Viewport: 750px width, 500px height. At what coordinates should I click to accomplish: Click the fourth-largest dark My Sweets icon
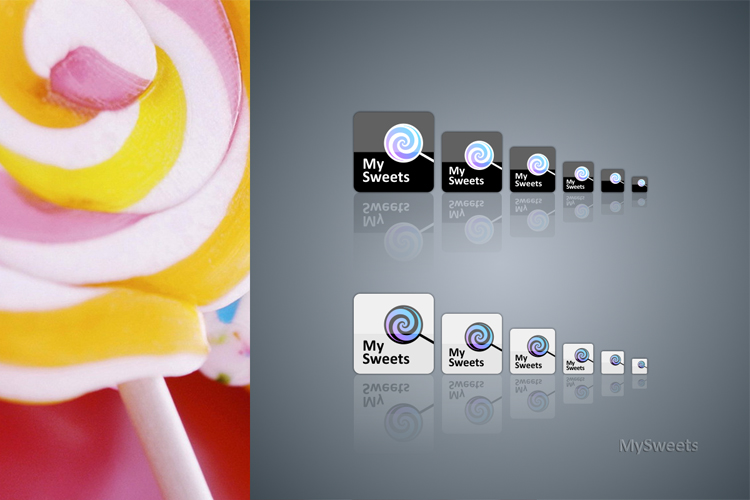(x=578, y=177)
